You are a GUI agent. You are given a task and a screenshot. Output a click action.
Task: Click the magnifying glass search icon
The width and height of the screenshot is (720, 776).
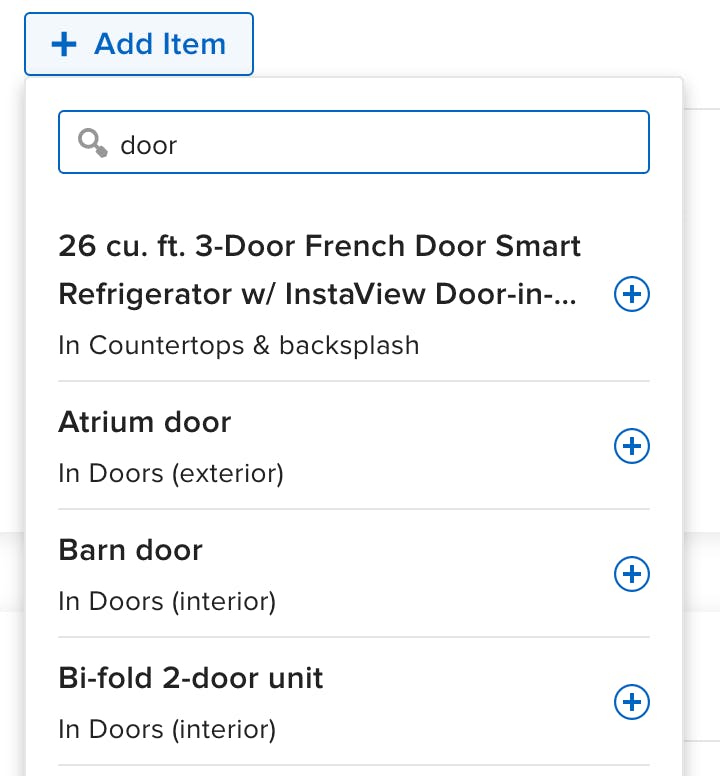pos(93,144)
